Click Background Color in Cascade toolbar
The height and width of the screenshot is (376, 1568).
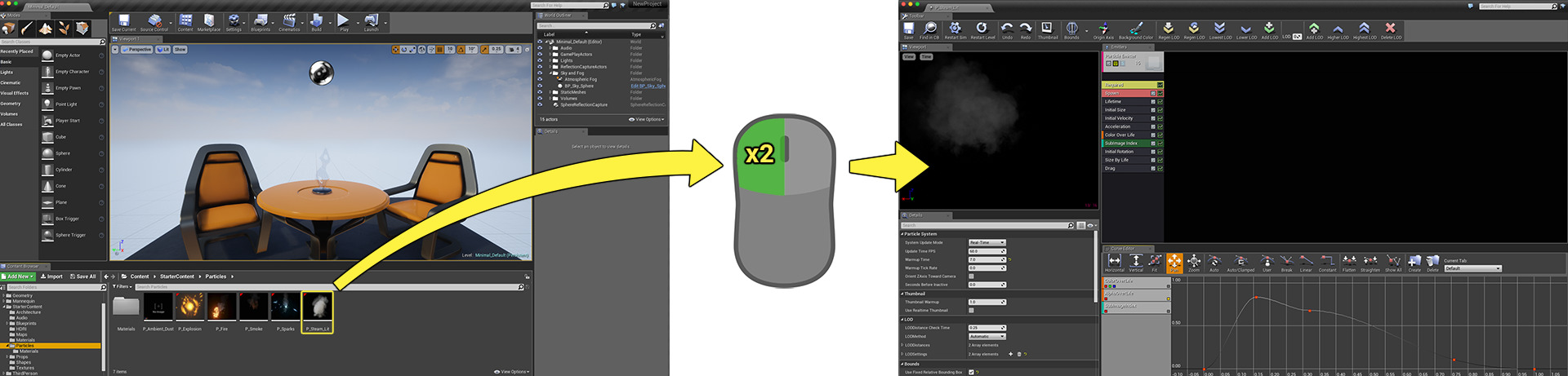coord(1136,31)
